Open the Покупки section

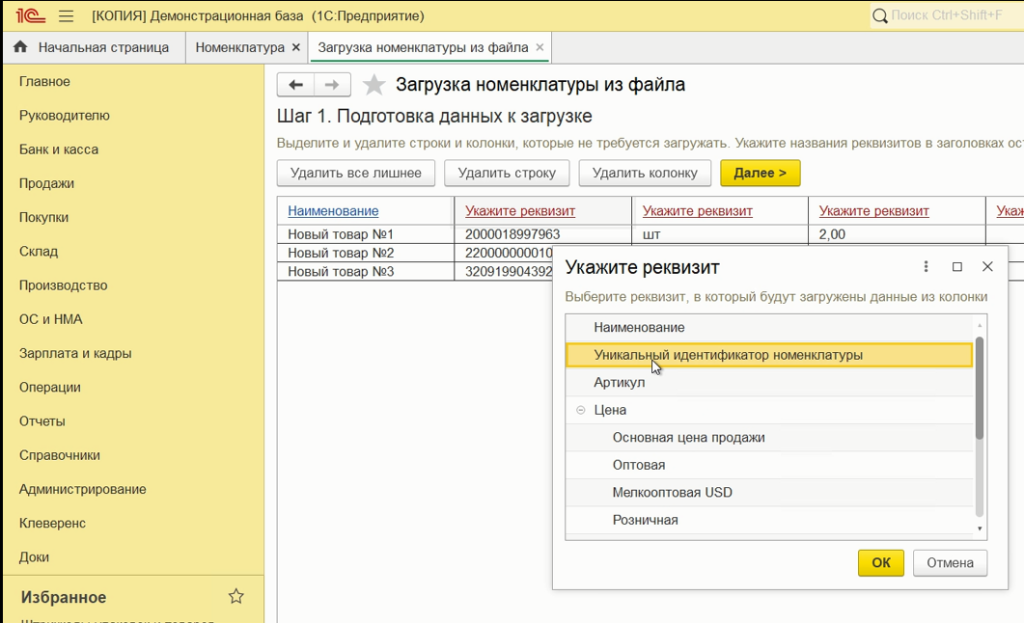click(44, 217)
